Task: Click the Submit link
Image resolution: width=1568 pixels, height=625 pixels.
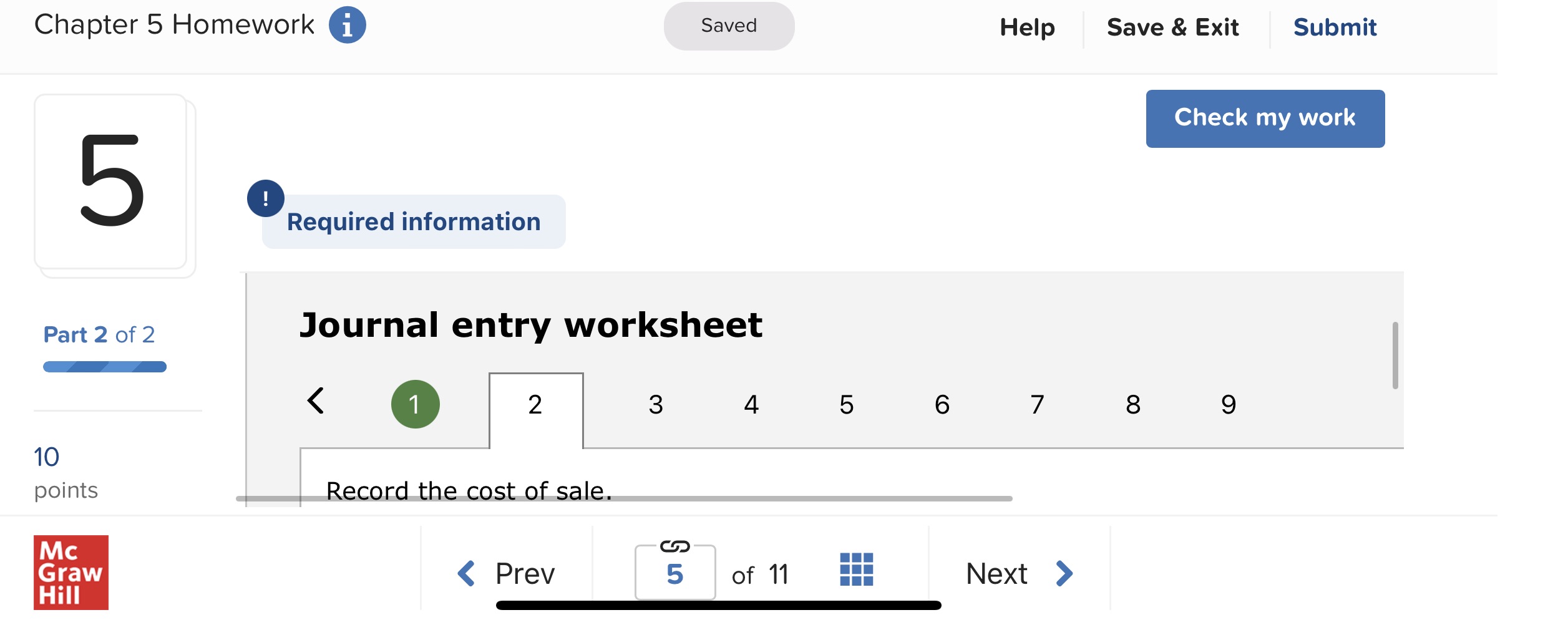Action: coord(1335,26)
